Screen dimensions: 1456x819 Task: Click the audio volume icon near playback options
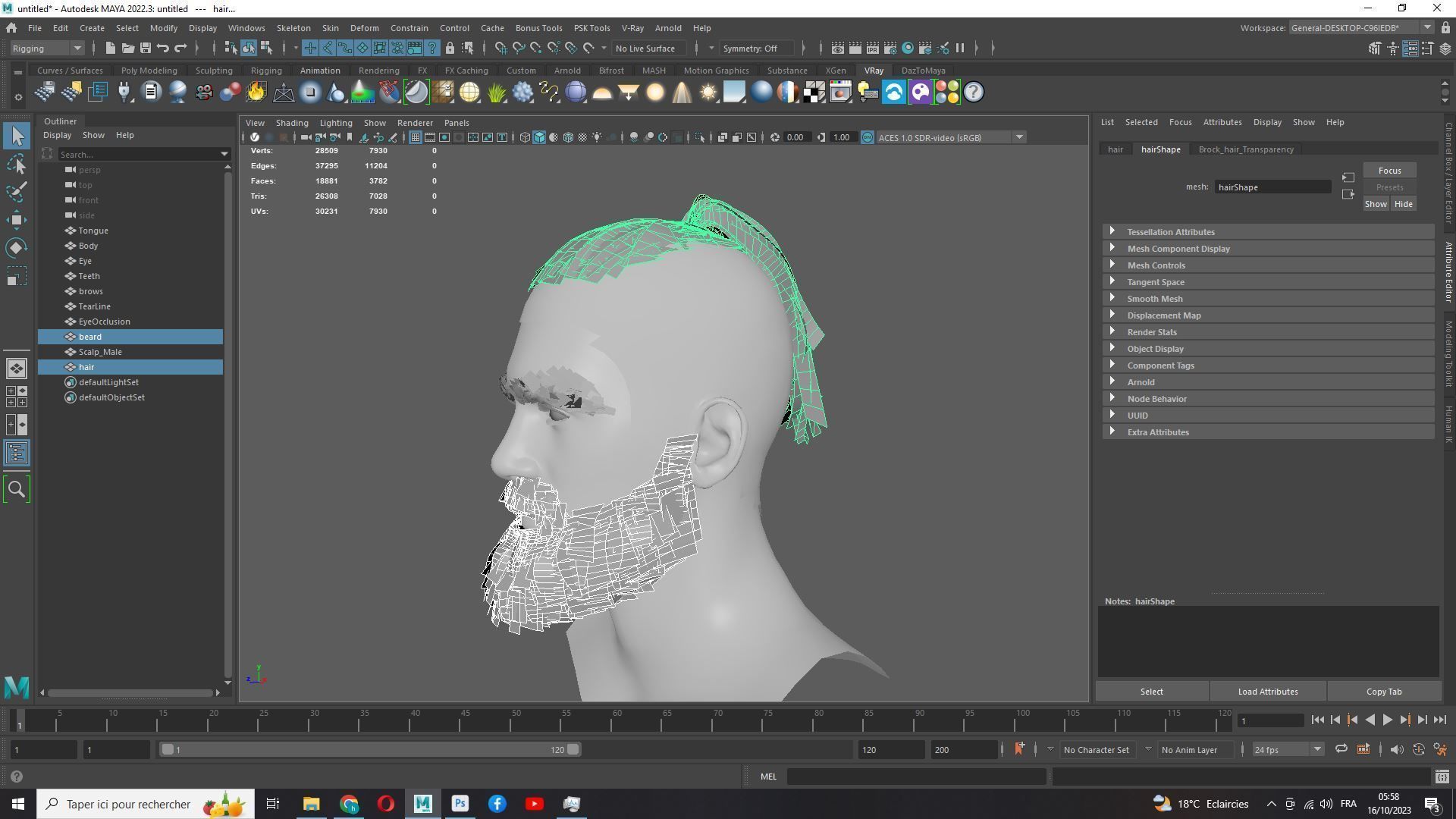tap(1396, 749)
